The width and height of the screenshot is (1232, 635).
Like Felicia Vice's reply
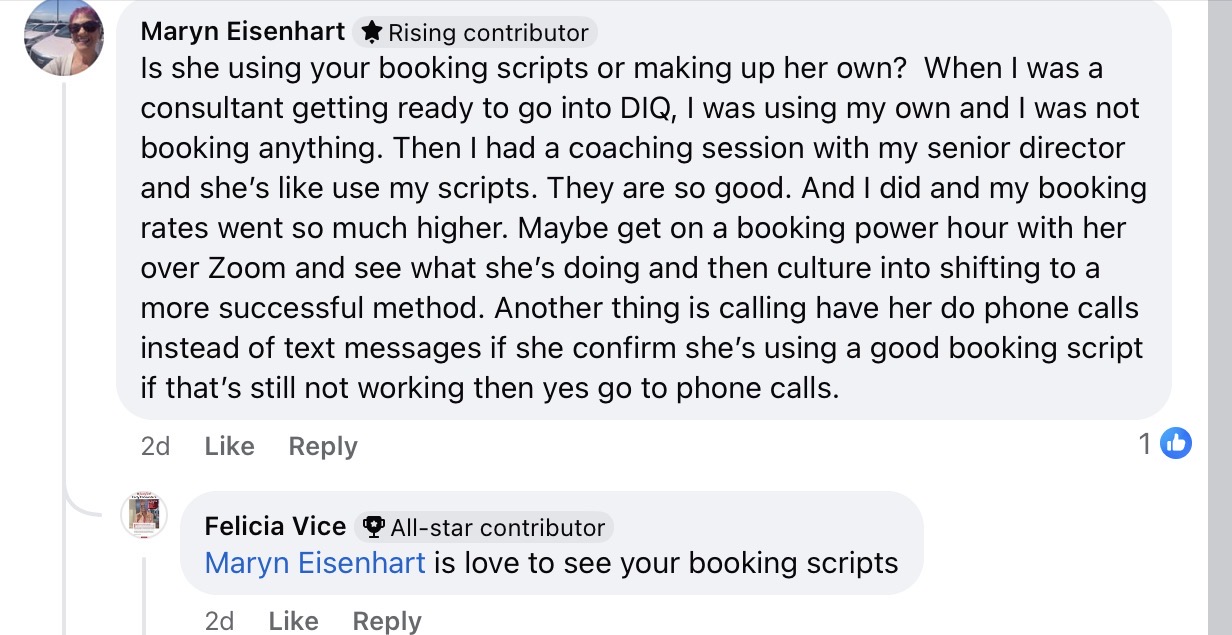(293, 621)
